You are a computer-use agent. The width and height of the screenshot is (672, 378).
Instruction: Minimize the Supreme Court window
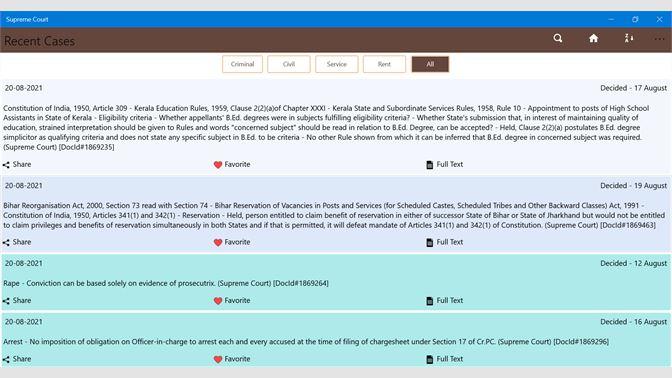[x=611, y=19]
